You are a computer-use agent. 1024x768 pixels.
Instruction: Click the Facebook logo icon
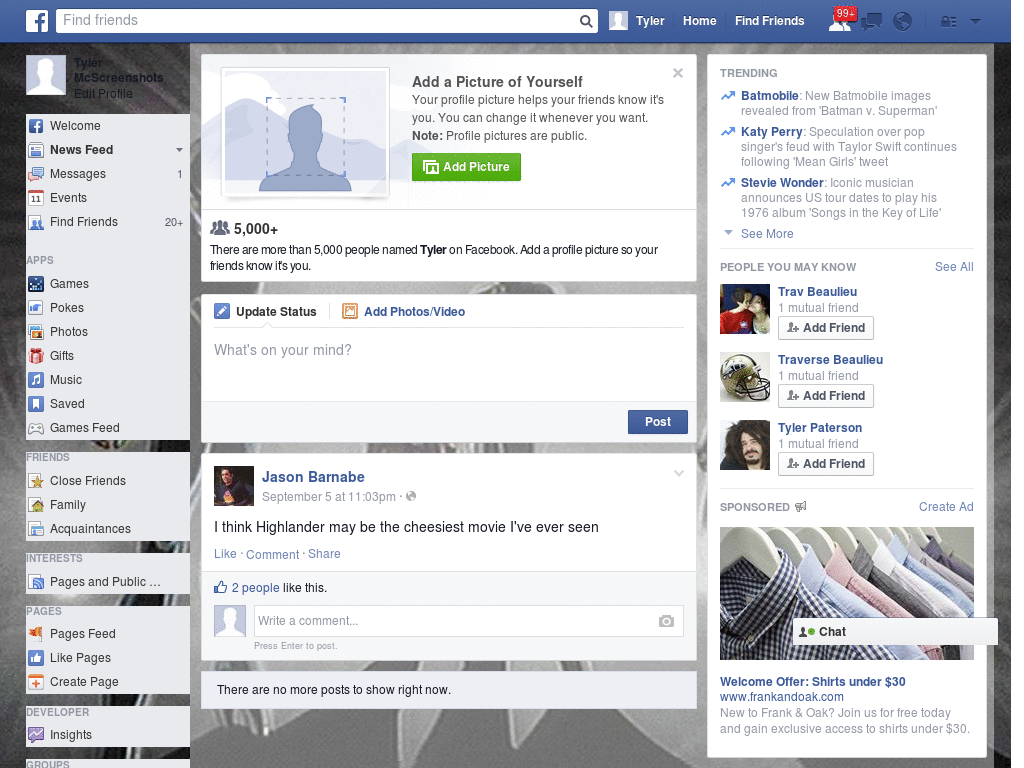pos(37,21)
